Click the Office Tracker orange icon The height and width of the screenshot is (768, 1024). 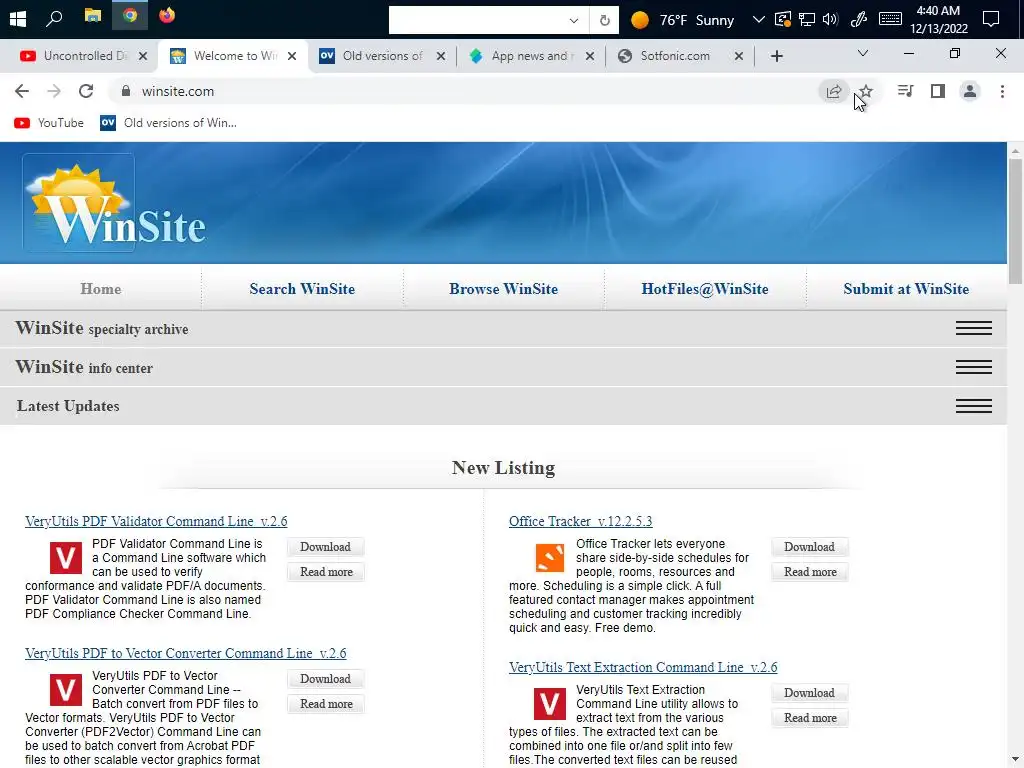550,558
